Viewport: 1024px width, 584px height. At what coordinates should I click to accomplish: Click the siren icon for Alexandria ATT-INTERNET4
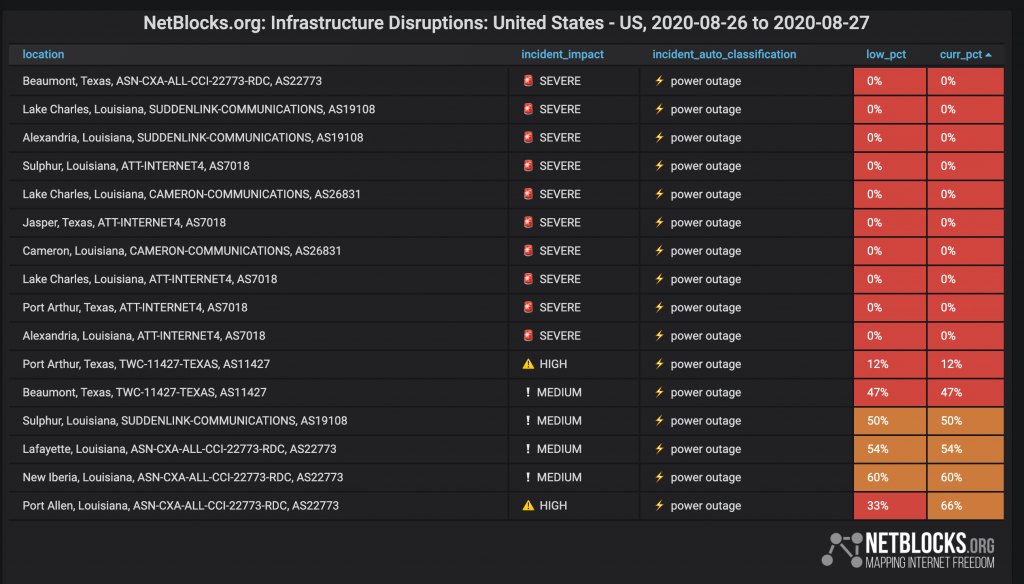click(x=528, y=336)
